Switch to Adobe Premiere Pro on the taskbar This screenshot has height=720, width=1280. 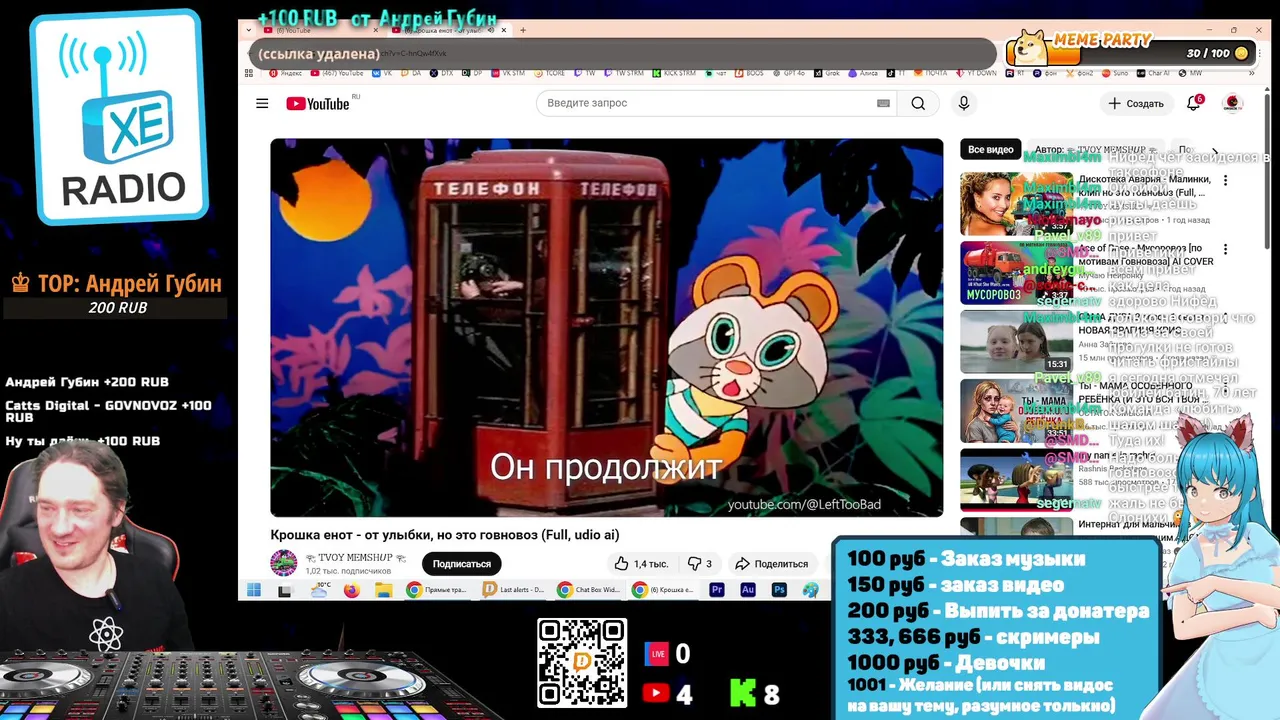717,590
